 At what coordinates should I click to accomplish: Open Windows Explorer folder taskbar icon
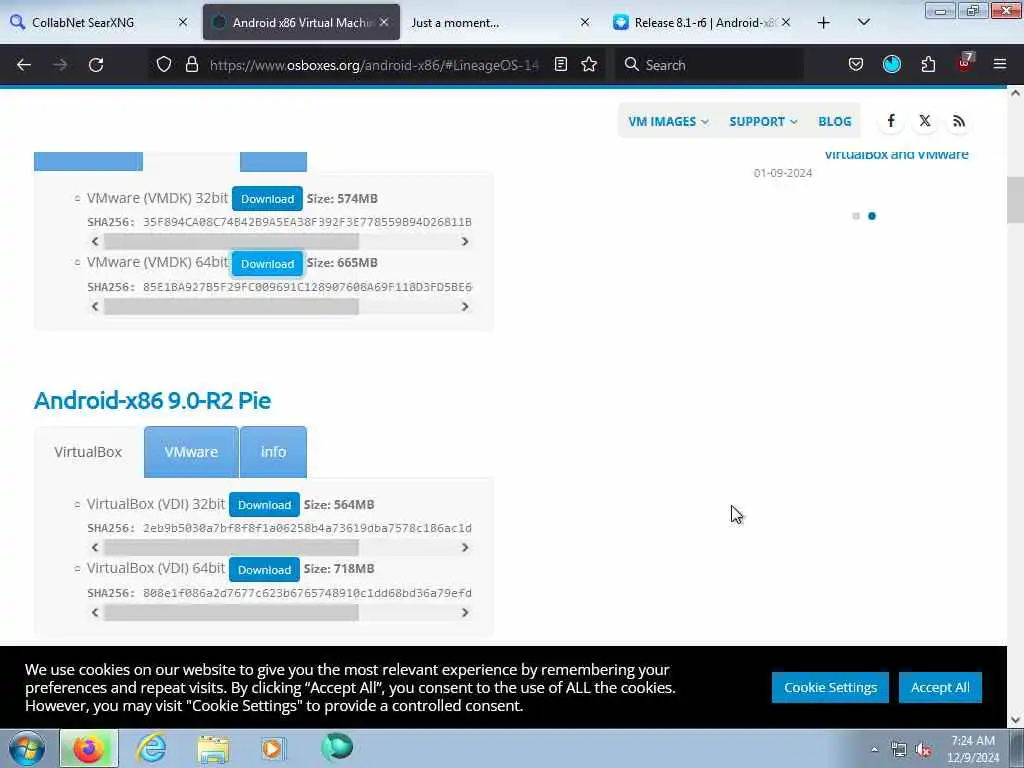click(x=213, y=749)
